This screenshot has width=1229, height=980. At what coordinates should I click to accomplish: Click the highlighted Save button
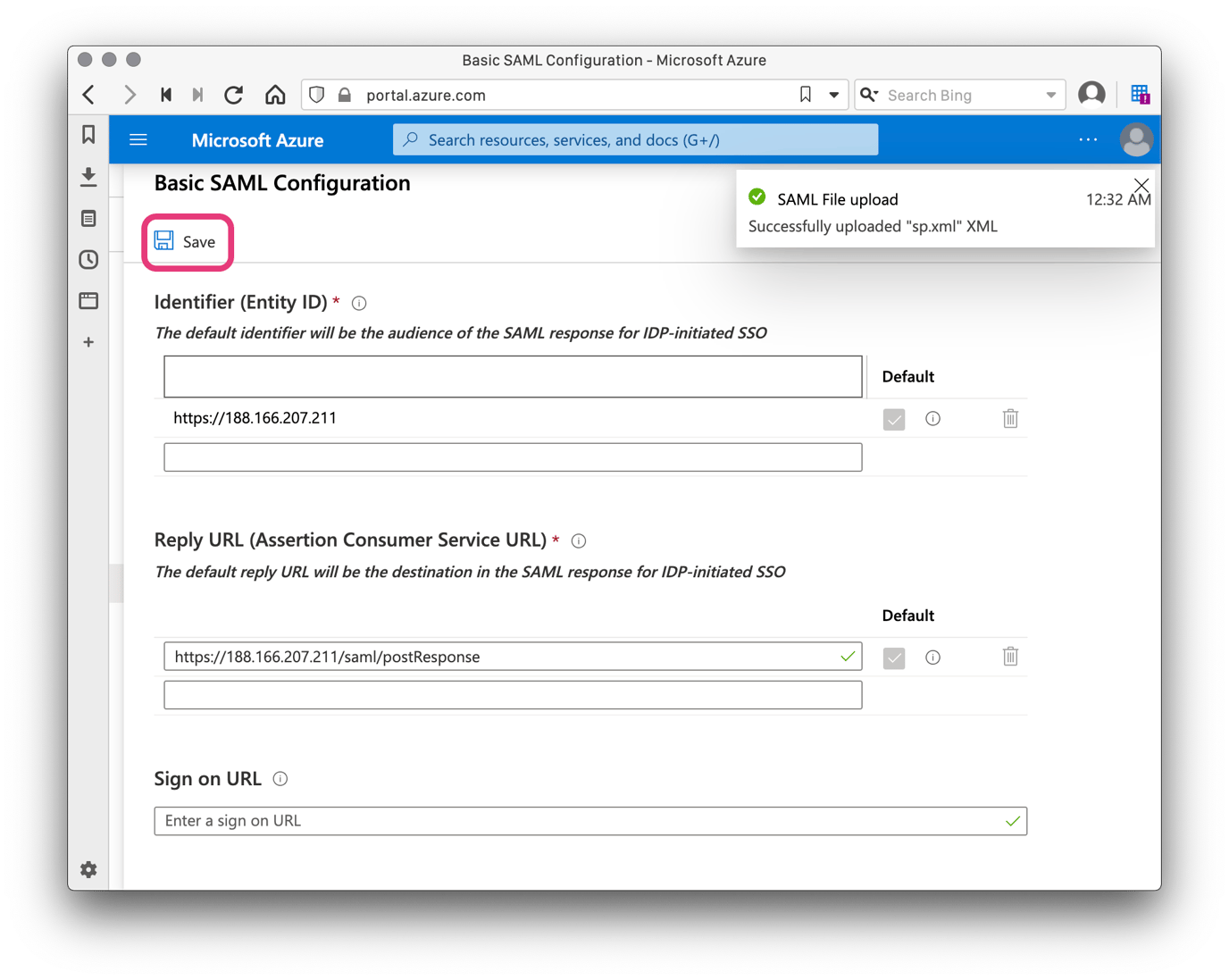188,241
